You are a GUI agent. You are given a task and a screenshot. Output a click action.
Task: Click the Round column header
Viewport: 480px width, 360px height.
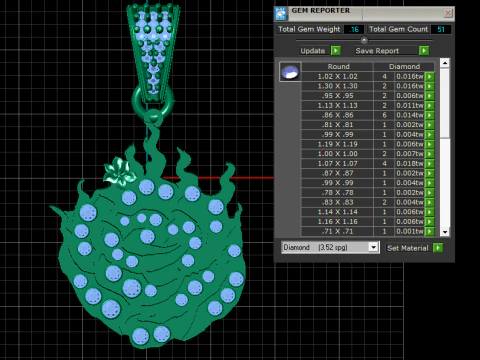[338, 66]
